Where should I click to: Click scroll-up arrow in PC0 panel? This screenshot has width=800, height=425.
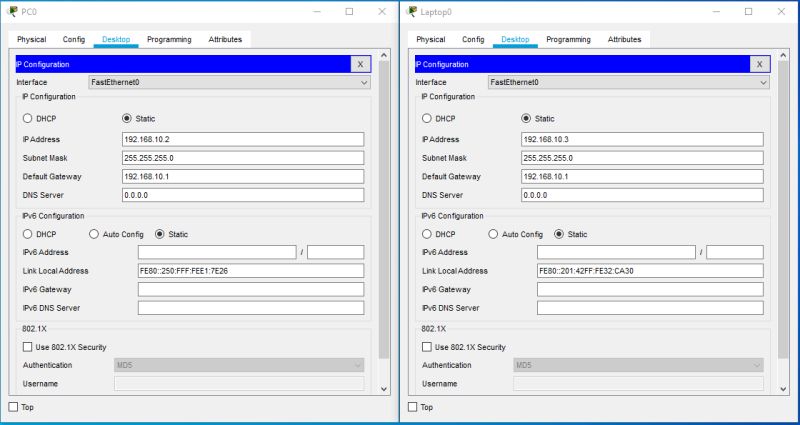coord(384,55)
